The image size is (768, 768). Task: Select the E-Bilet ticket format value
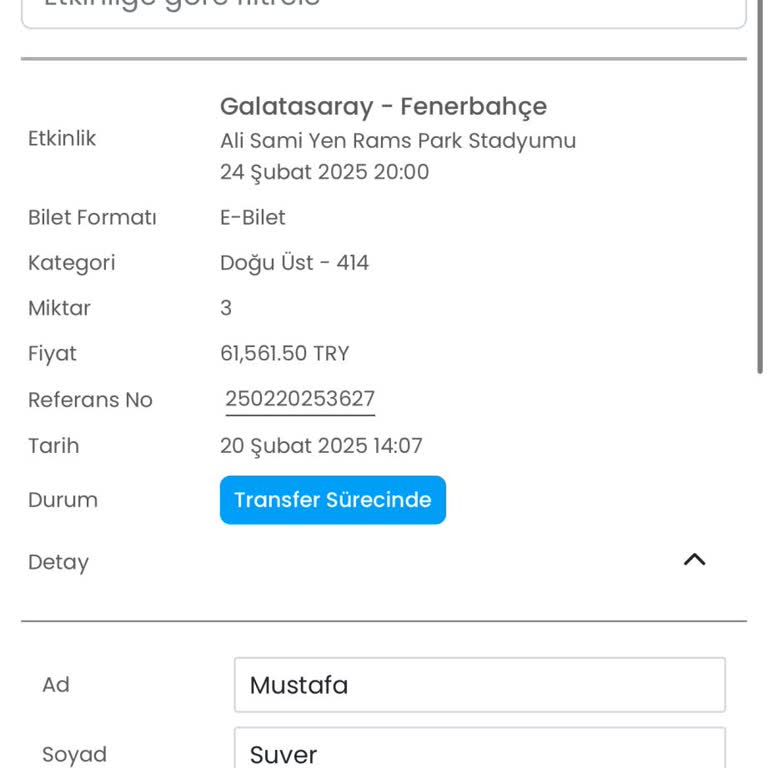253,217
